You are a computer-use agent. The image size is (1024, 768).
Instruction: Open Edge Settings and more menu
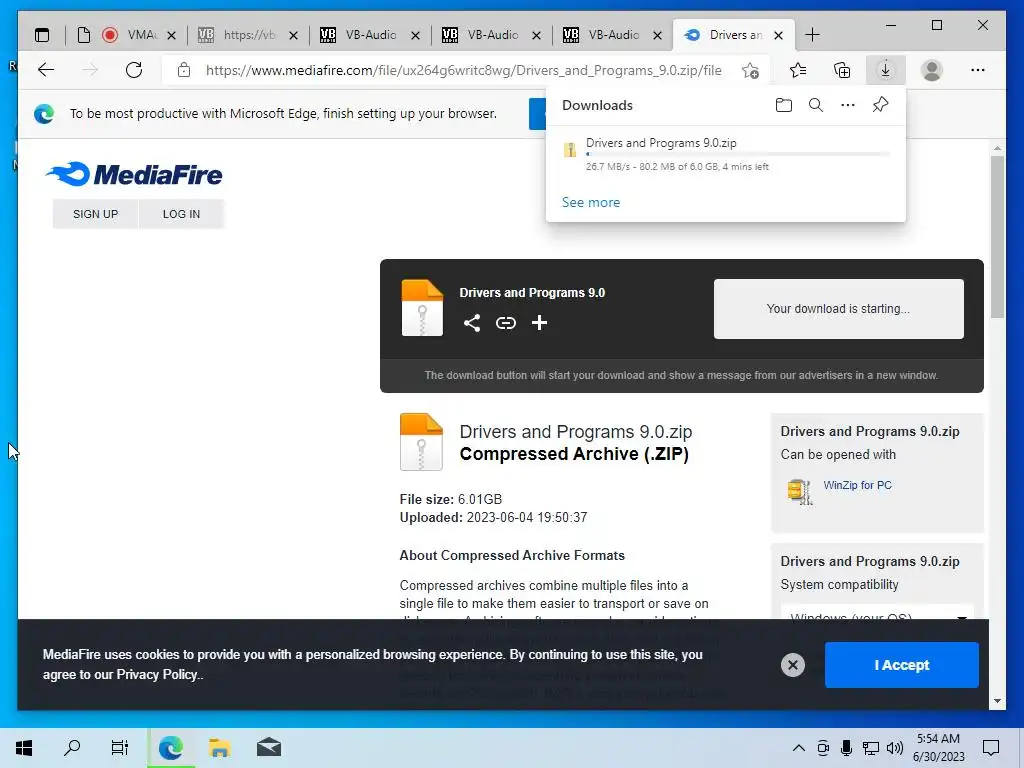978,70
